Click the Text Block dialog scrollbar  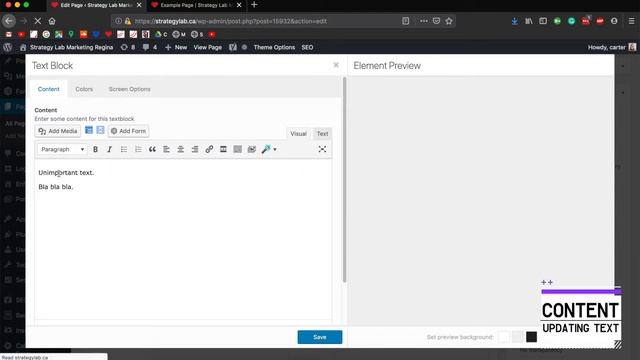click(344, 180)
